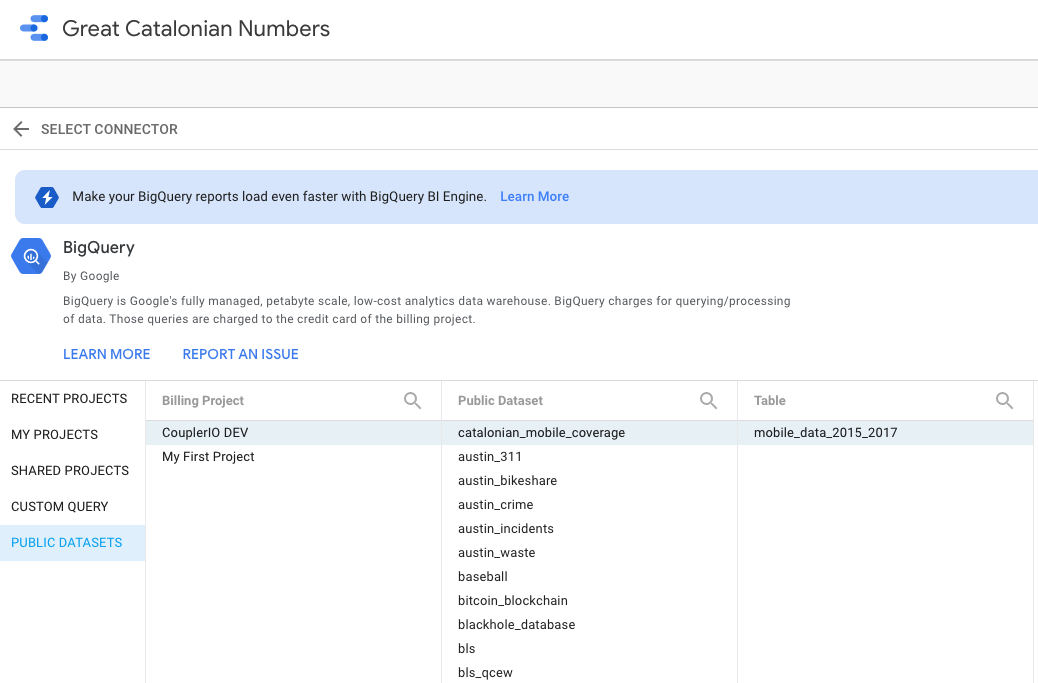Click the BI Engine lightning bolt icon
Image resolution: width=1038 pixels, height=683 pixels.
coord(47,197)
